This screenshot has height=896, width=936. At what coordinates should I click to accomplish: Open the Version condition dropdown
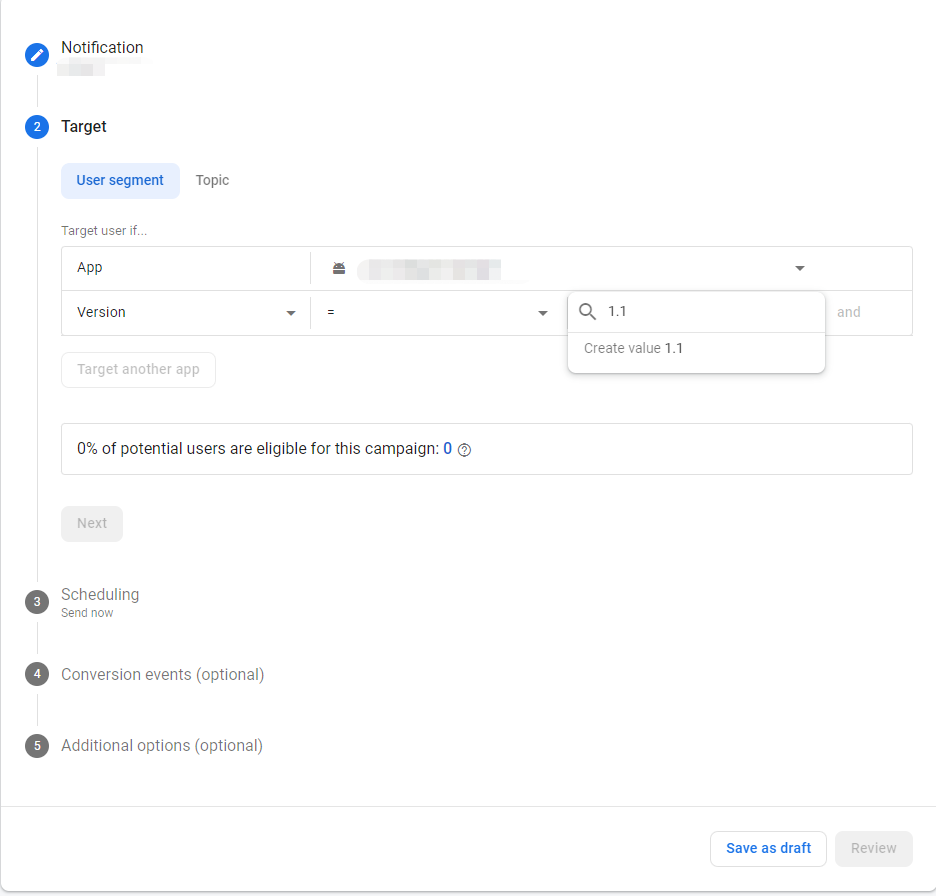291,312
